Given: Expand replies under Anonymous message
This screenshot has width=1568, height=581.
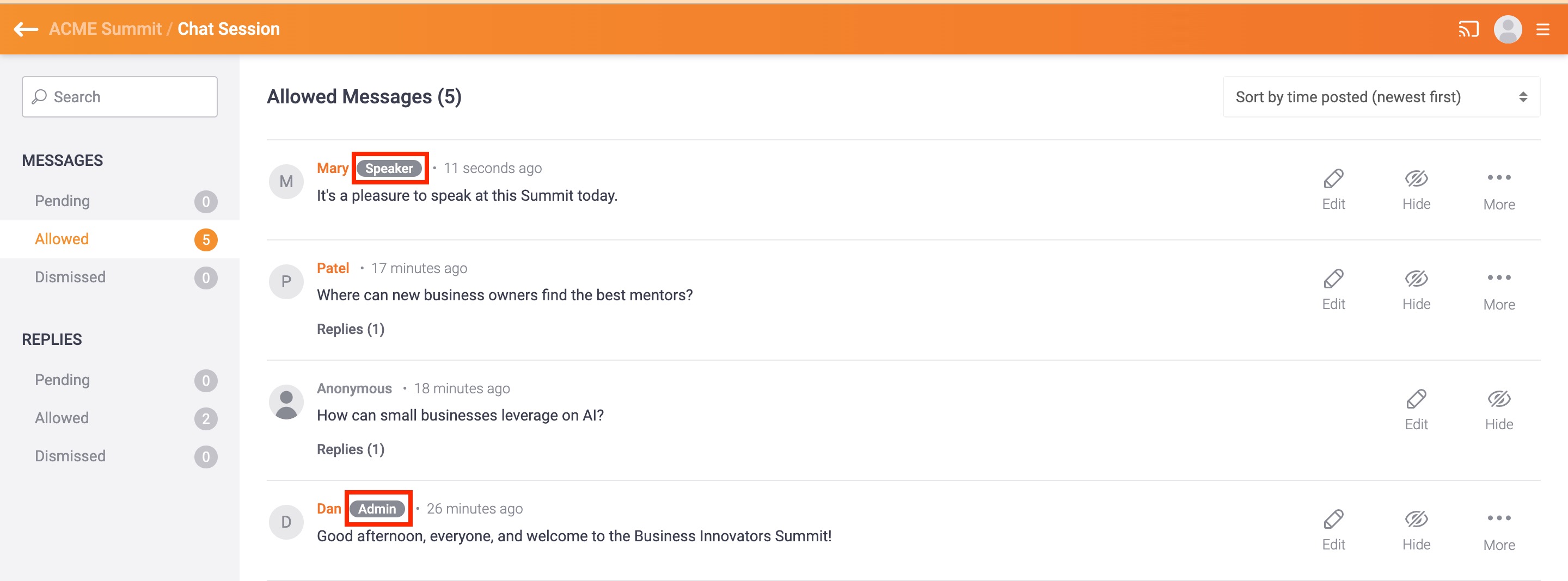Looking at the screenshot, I should [350, 449].
